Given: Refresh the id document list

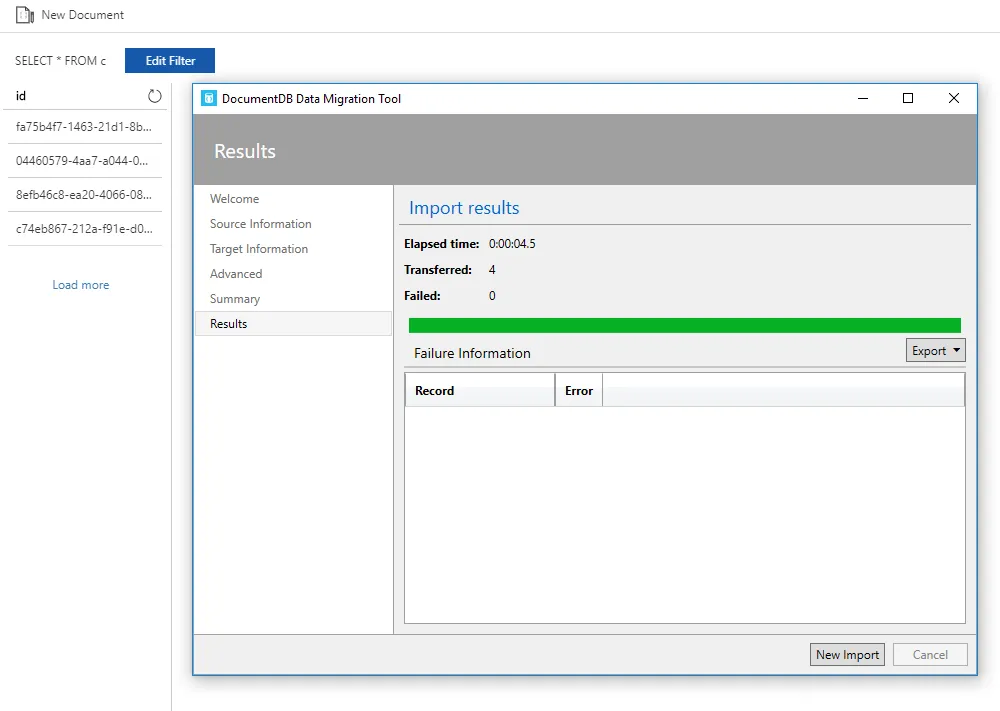Looking at the screenshot, I should (154, 96).
